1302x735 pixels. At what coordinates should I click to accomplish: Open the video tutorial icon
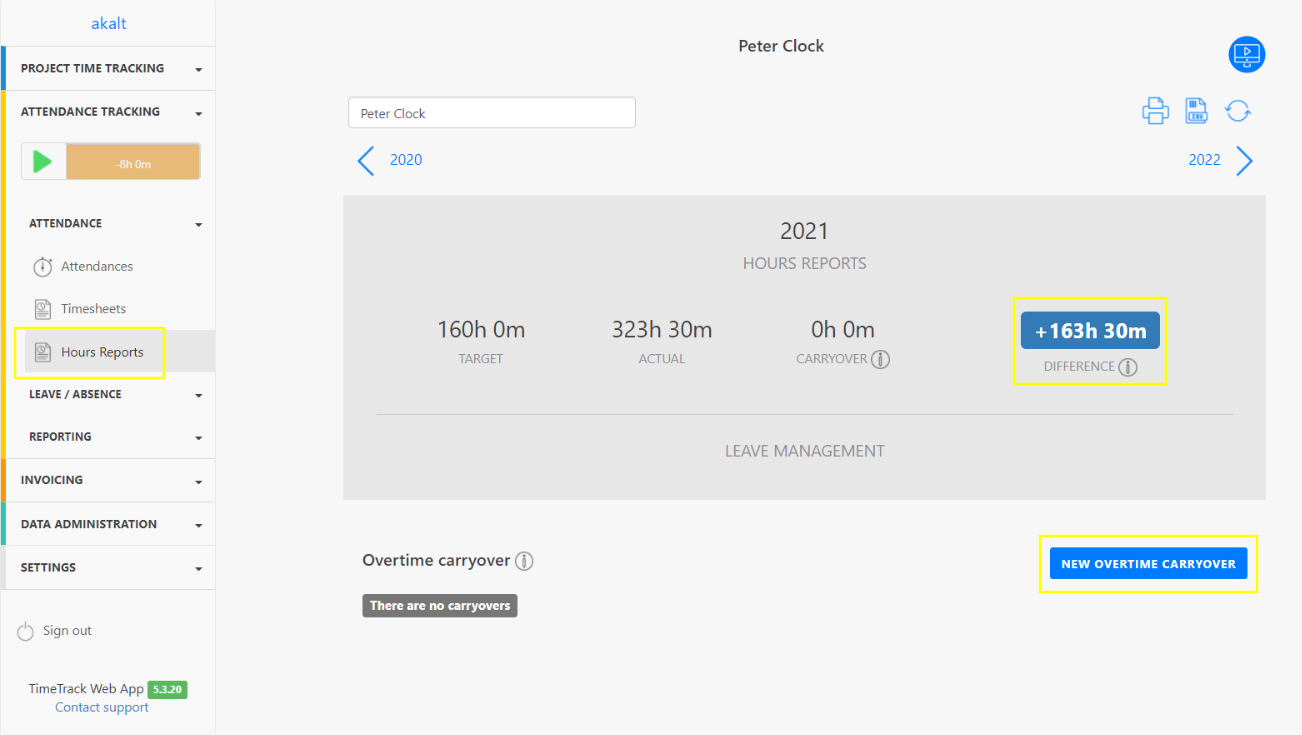coord(1246,54)
